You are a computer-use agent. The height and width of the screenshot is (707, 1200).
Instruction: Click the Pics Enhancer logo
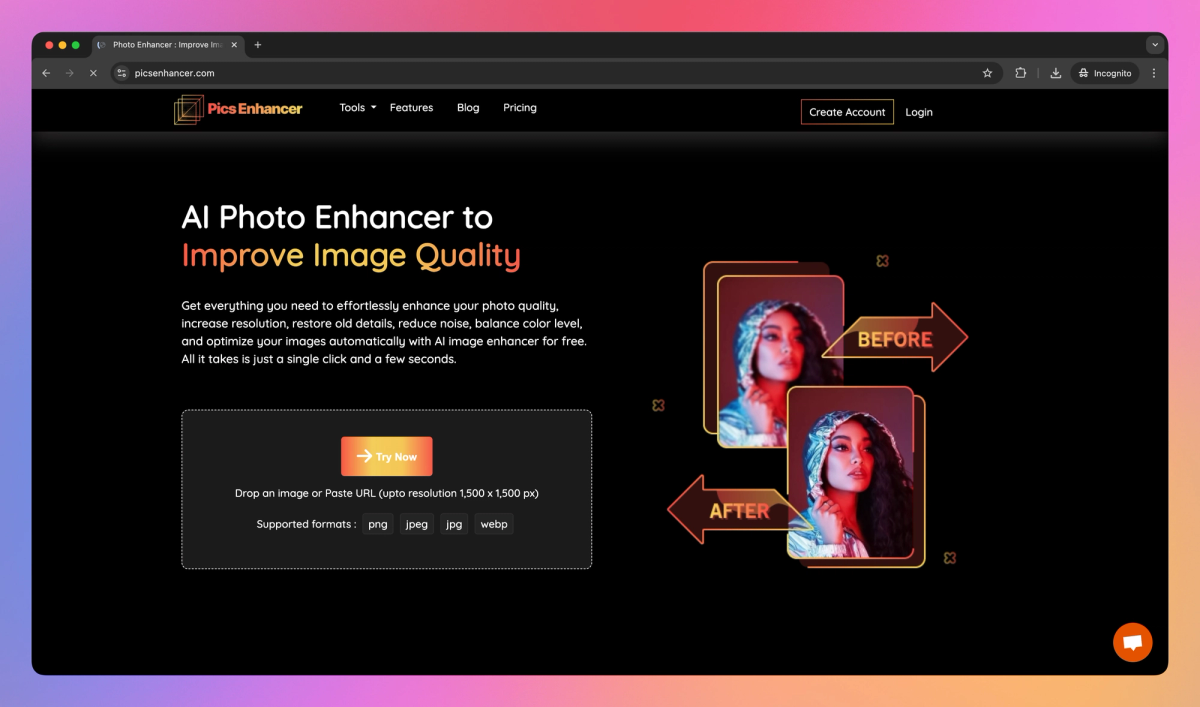[x=238, y=108]
